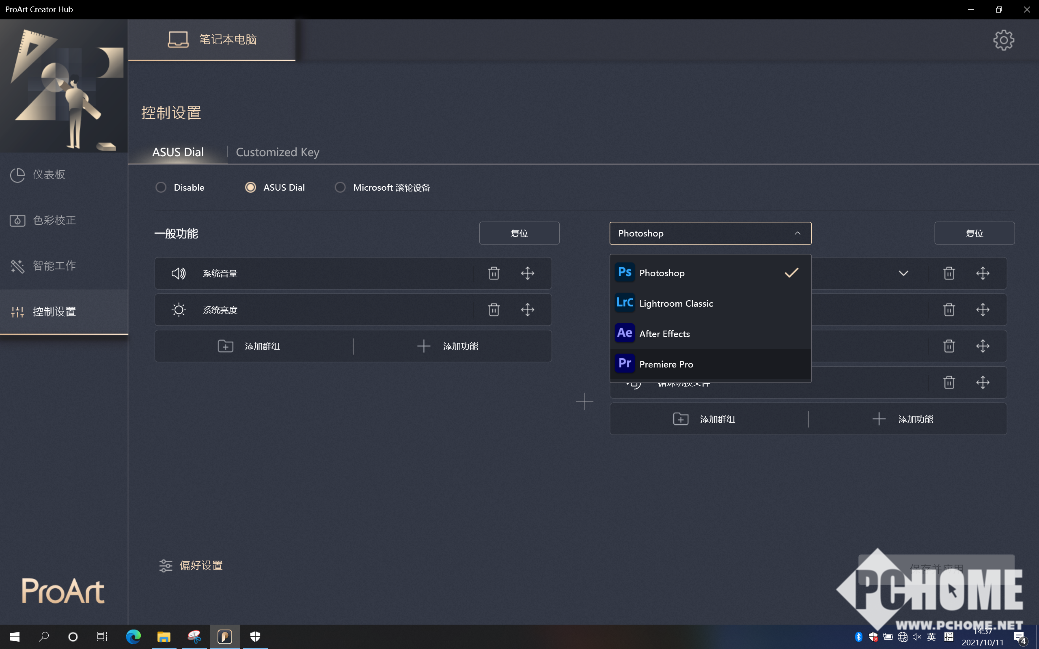Image resolution: width=1039 pixels, height=649 pixels.
Task: Click 复位 reset beside 一般功能
Action: pos(520,233)
